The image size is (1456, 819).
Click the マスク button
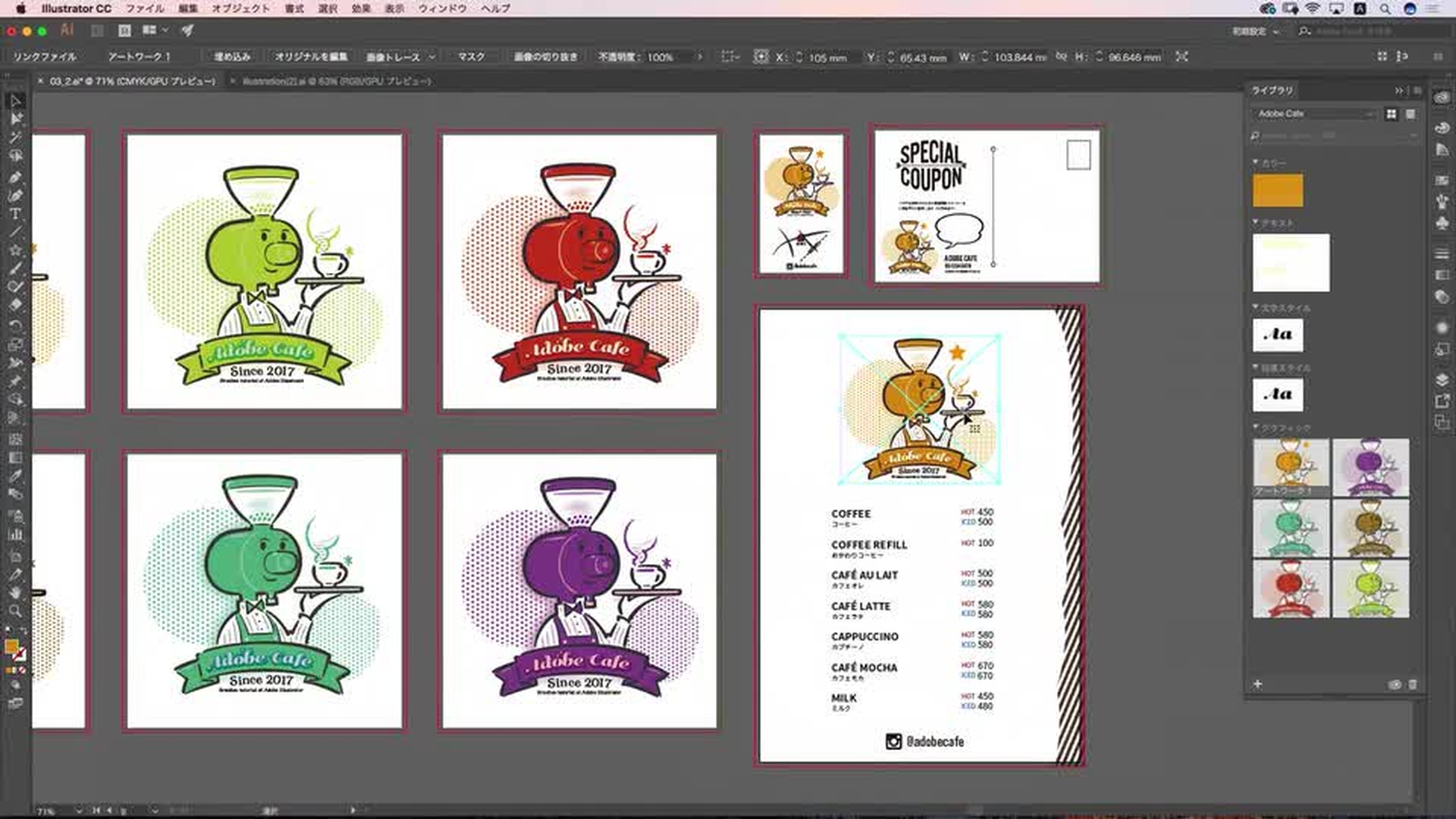471,57
